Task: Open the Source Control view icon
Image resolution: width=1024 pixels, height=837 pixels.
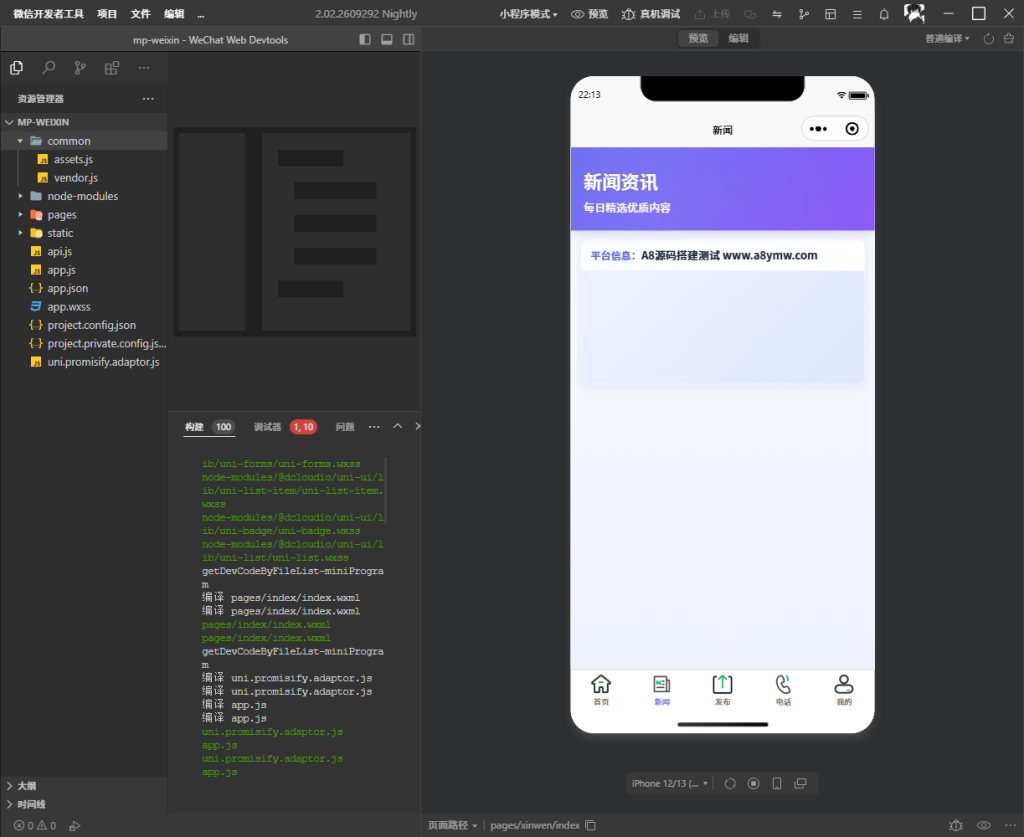Action: coord(80,68)
